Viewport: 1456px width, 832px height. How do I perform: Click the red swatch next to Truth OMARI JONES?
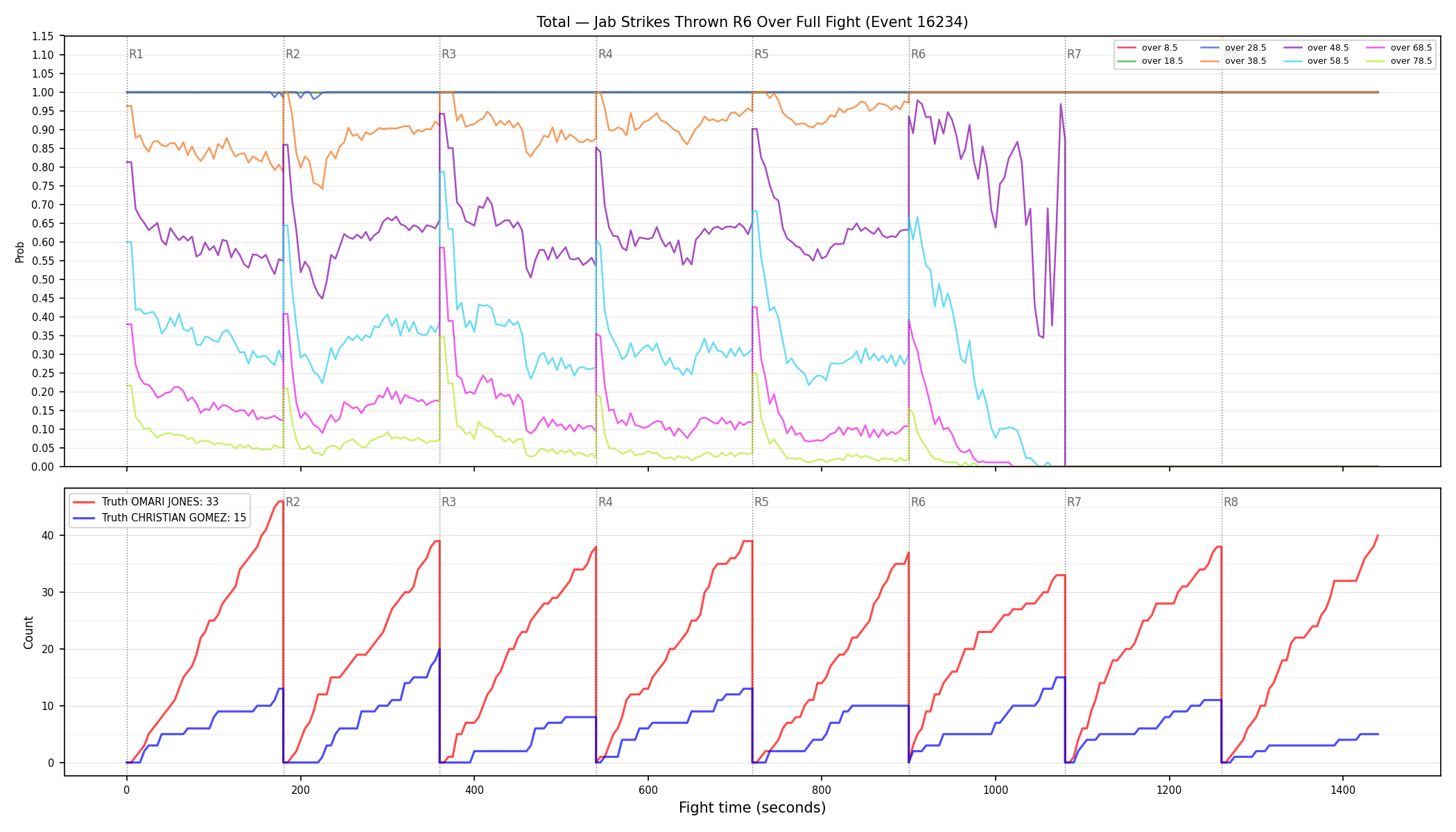(84, 502)
